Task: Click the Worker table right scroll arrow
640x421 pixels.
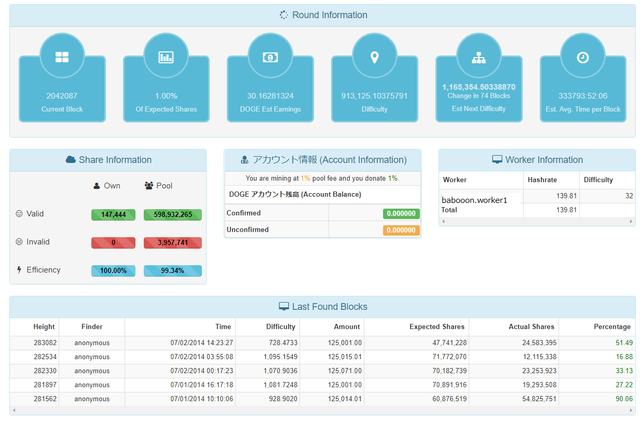Action: click(631, 221)
